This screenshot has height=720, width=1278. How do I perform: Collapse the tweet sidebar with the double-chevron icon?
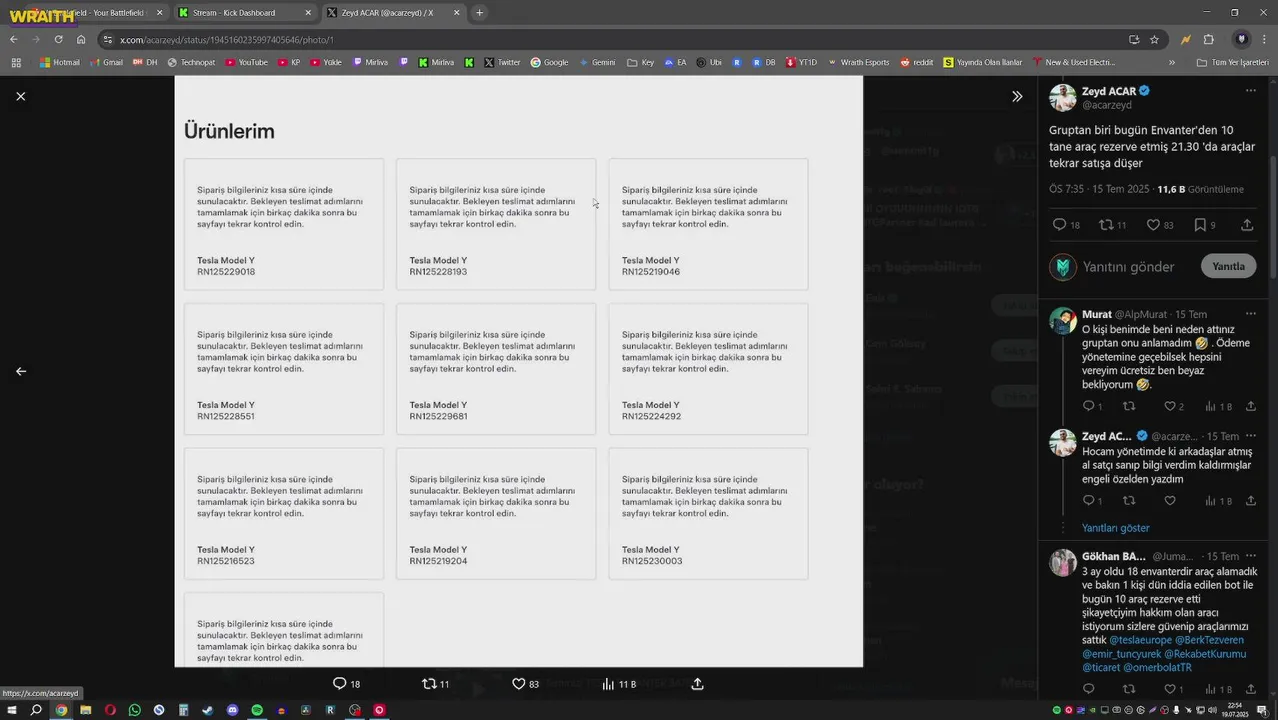click(x=1017, y=96)
